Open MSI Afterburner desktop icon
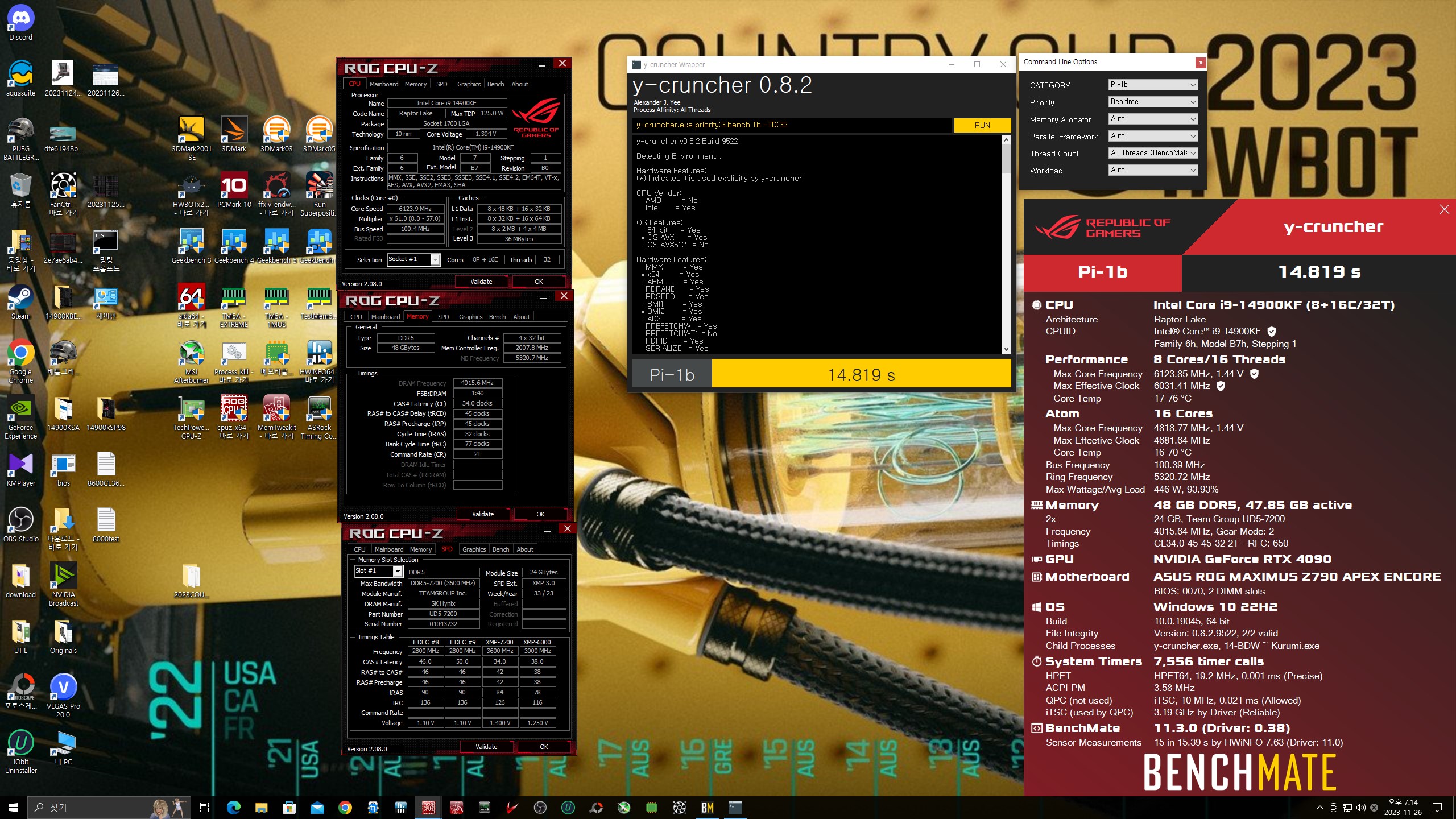1456x819 pixels. [x=192, y=362]
